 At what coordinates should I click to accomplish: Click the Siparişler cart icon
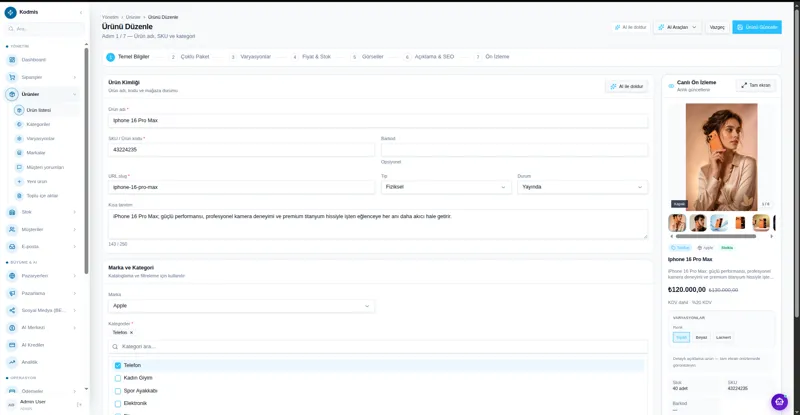pos(12,77)
